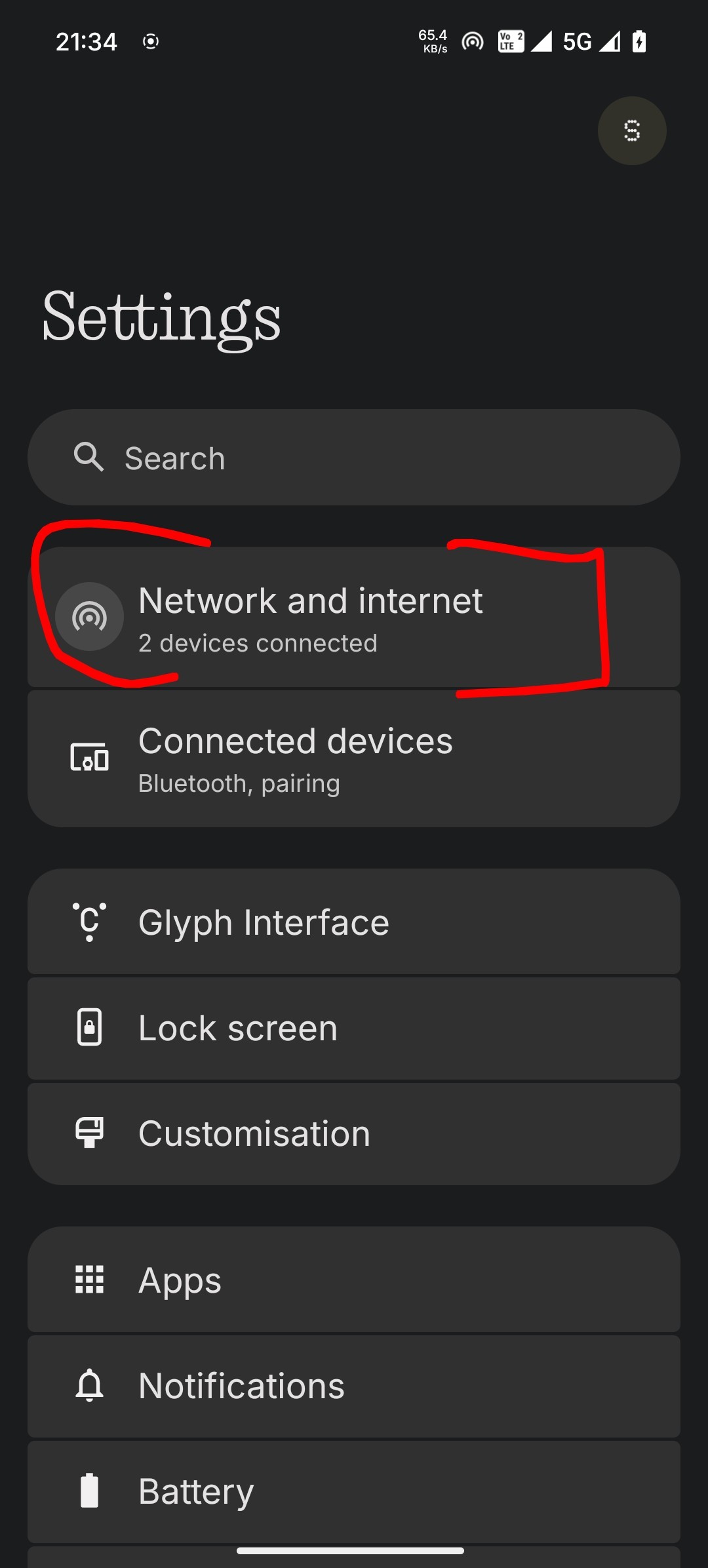Image resolution: width=708 pixels, height=1568 pixels.
Task: Tap the Notifications bell icon
Action: point(89,1386)
